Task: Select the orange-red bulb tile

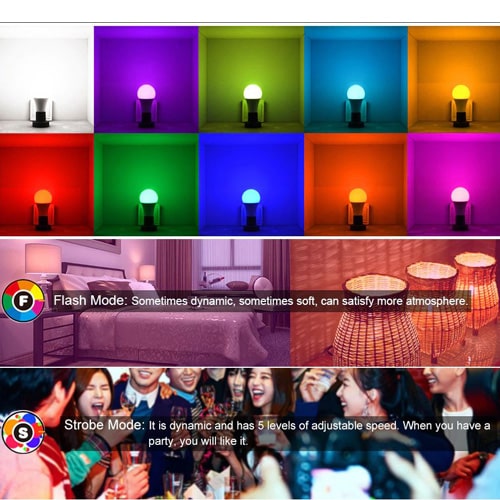Action: (356, 185)
